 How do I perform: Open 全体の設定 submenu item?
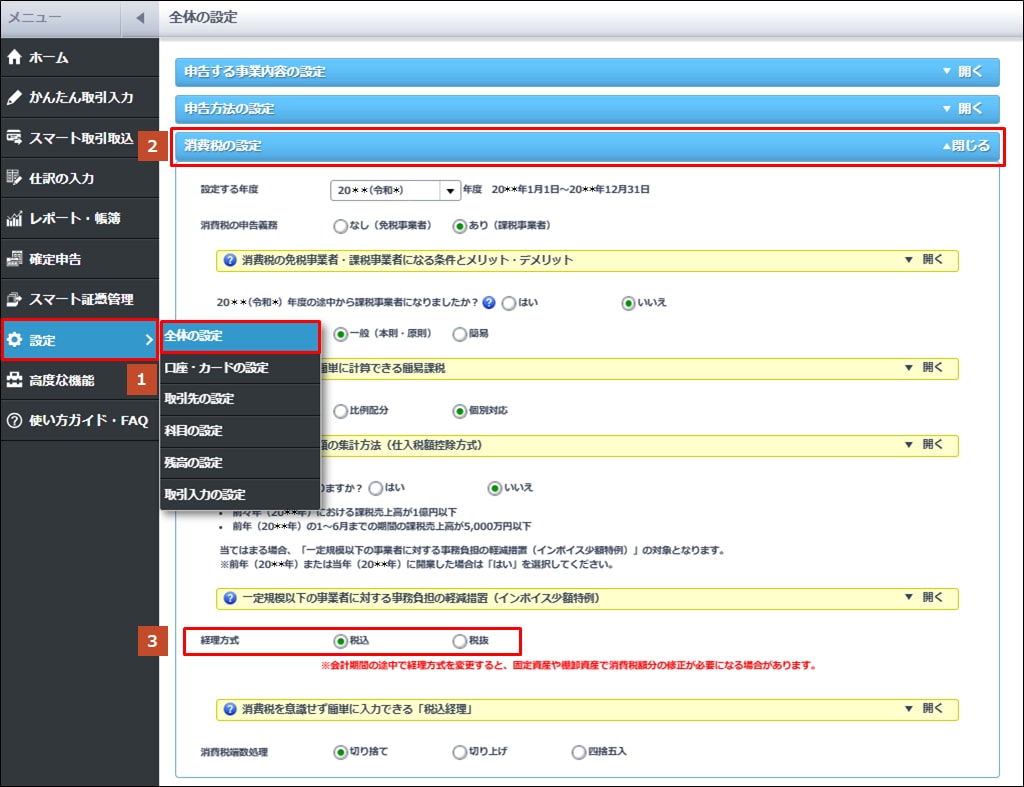pos(240,336)
